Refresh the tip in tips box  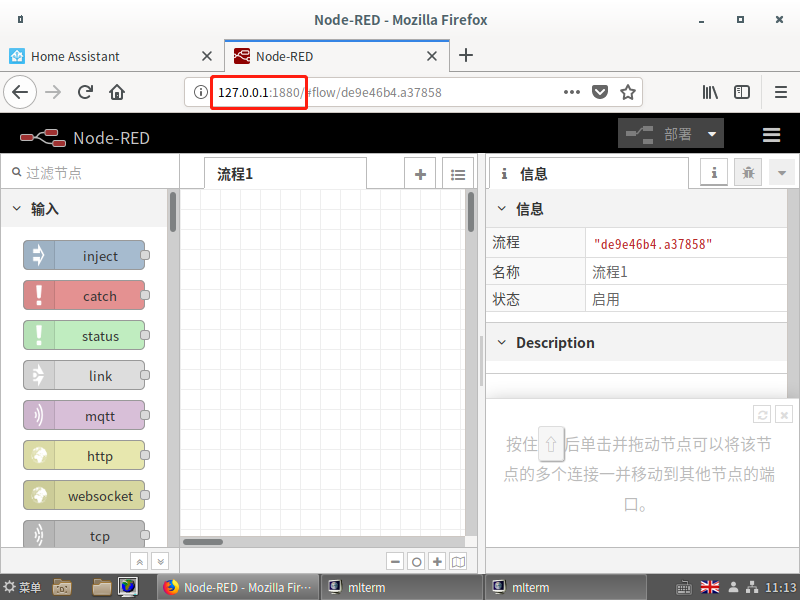(x=762, y=415)
